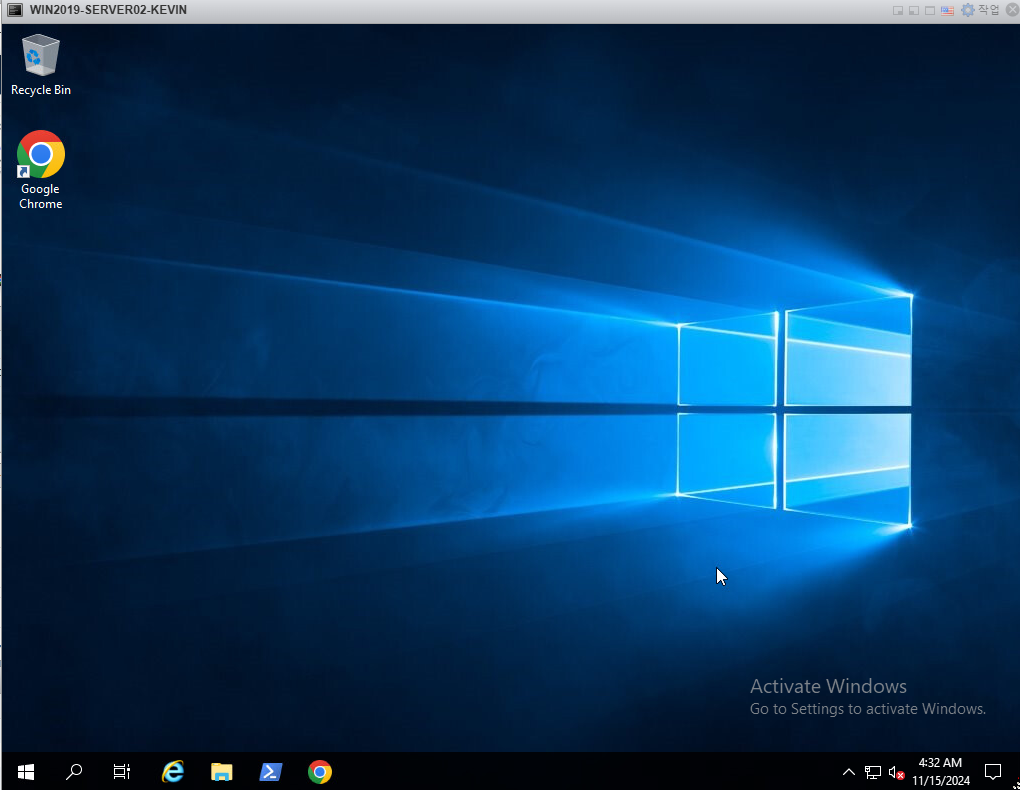Click the second console view mode icon

[x=914, y=10]
